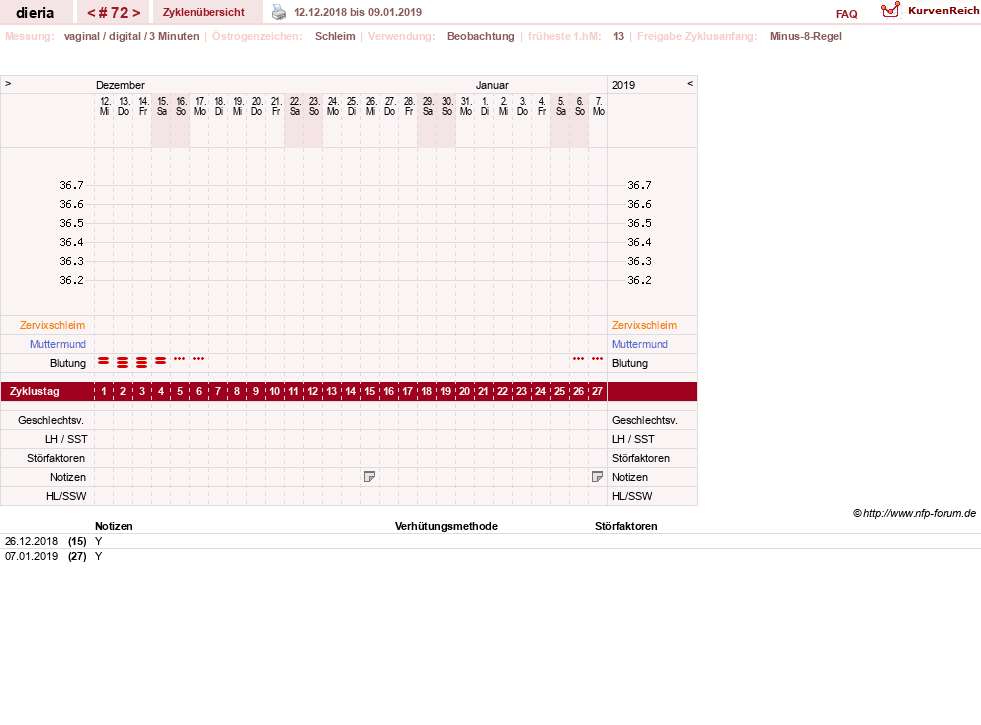Click the Schleim estrogen sign value
981x725 pixels.
[335, 36]
